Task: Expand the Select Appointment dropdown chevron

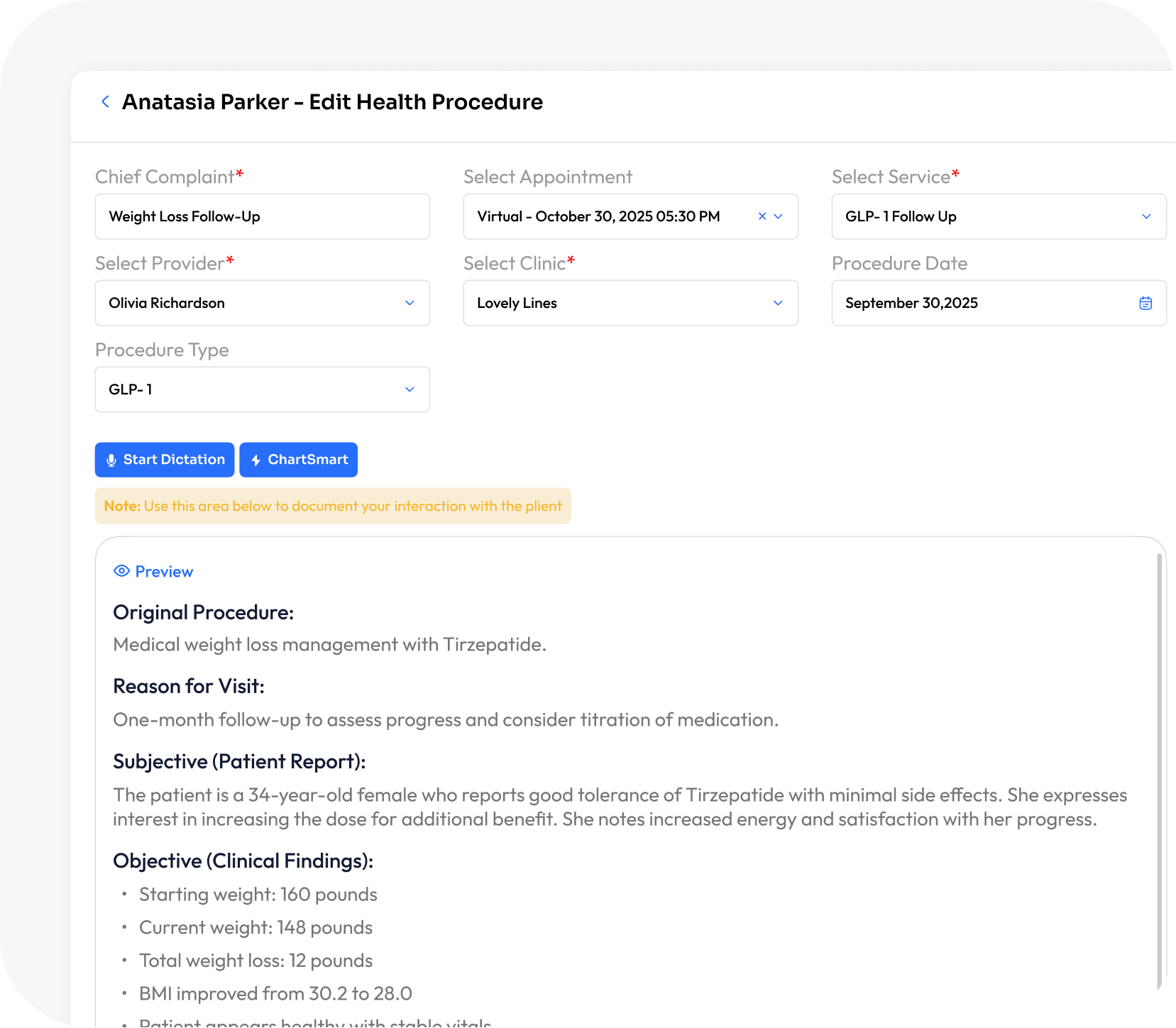Action: tap(779, 216)
